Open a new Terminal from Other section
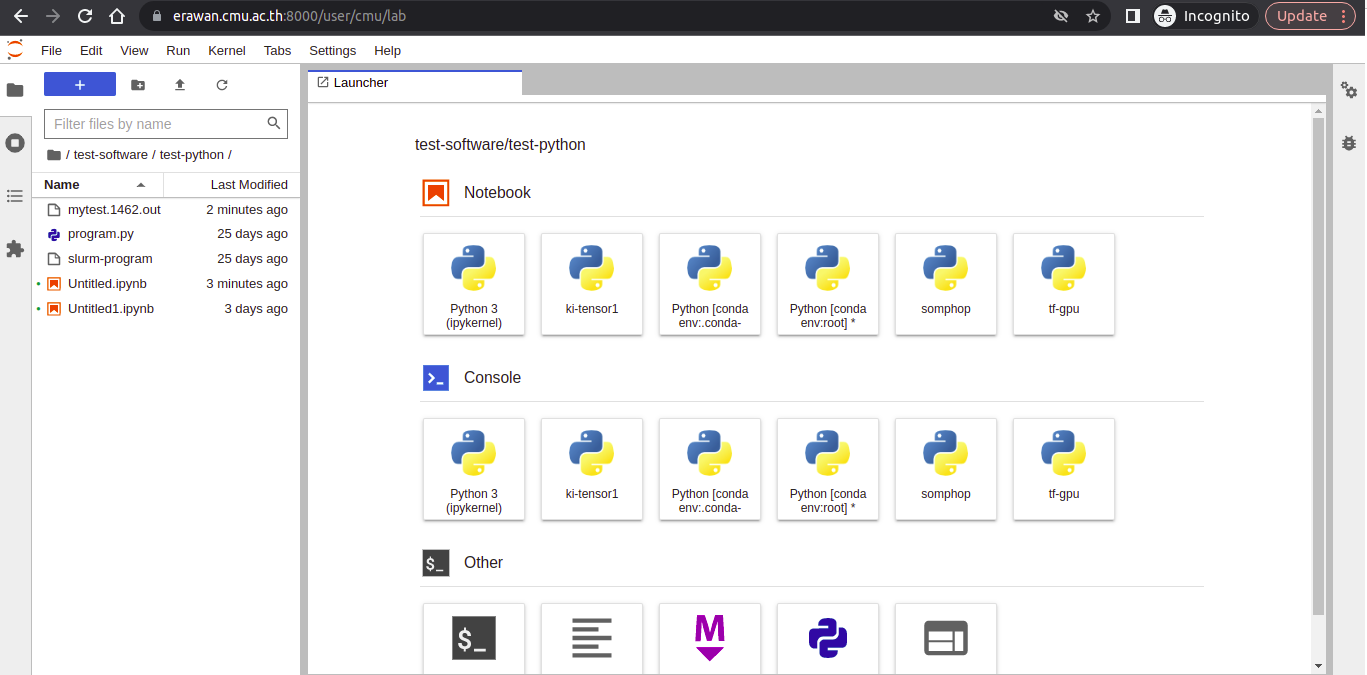This screenshot has height=675, width=1367. (x=474, y=638)
